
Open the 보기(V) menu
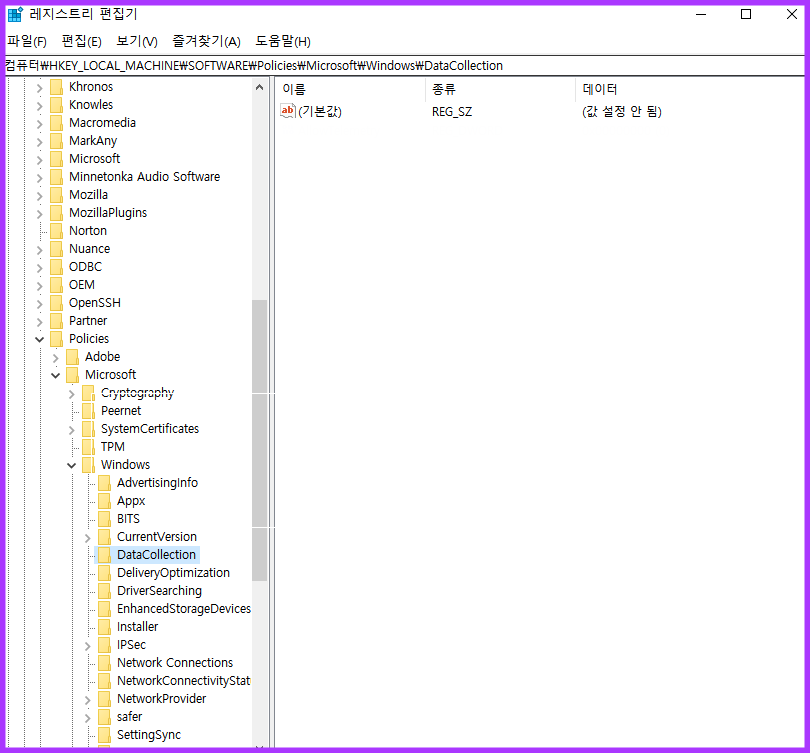[x=137, y=41]
